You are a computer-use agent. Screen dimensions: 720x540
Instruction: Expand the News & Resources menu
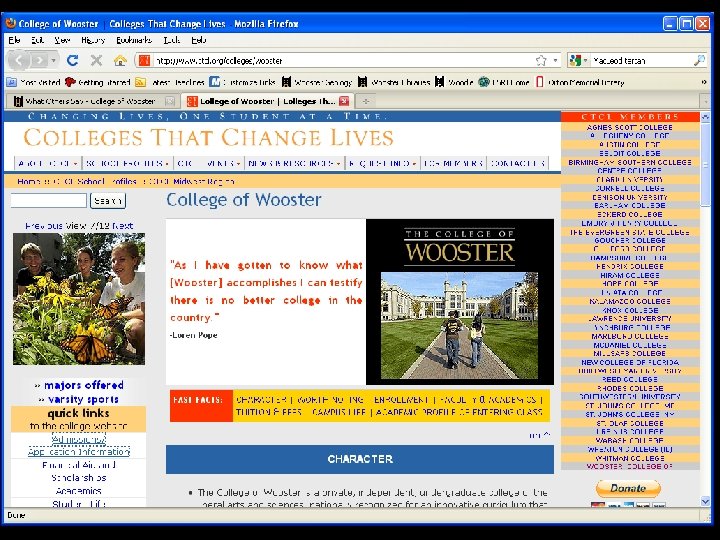pyautogui.click(x=294, y=163)
